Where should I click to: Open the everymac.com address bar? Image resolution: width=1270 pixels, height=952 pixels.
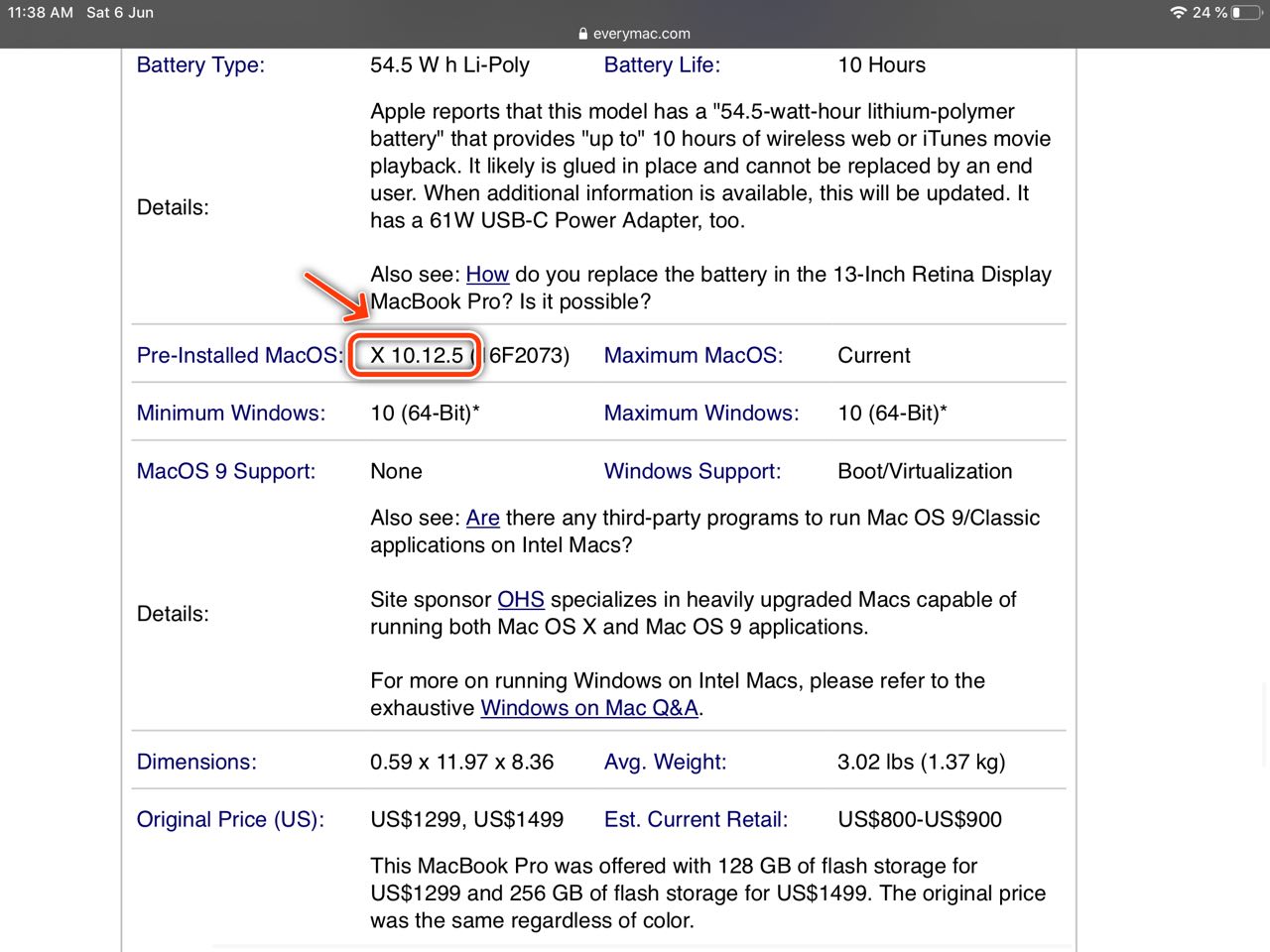pos(634,34)
